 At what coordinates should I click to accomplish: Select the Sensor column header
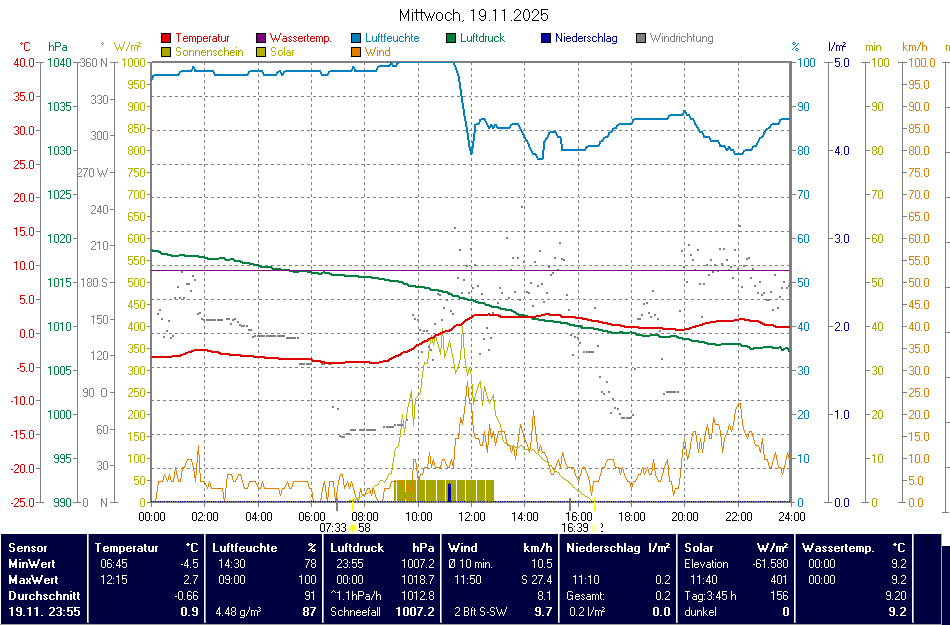(28, 548)
